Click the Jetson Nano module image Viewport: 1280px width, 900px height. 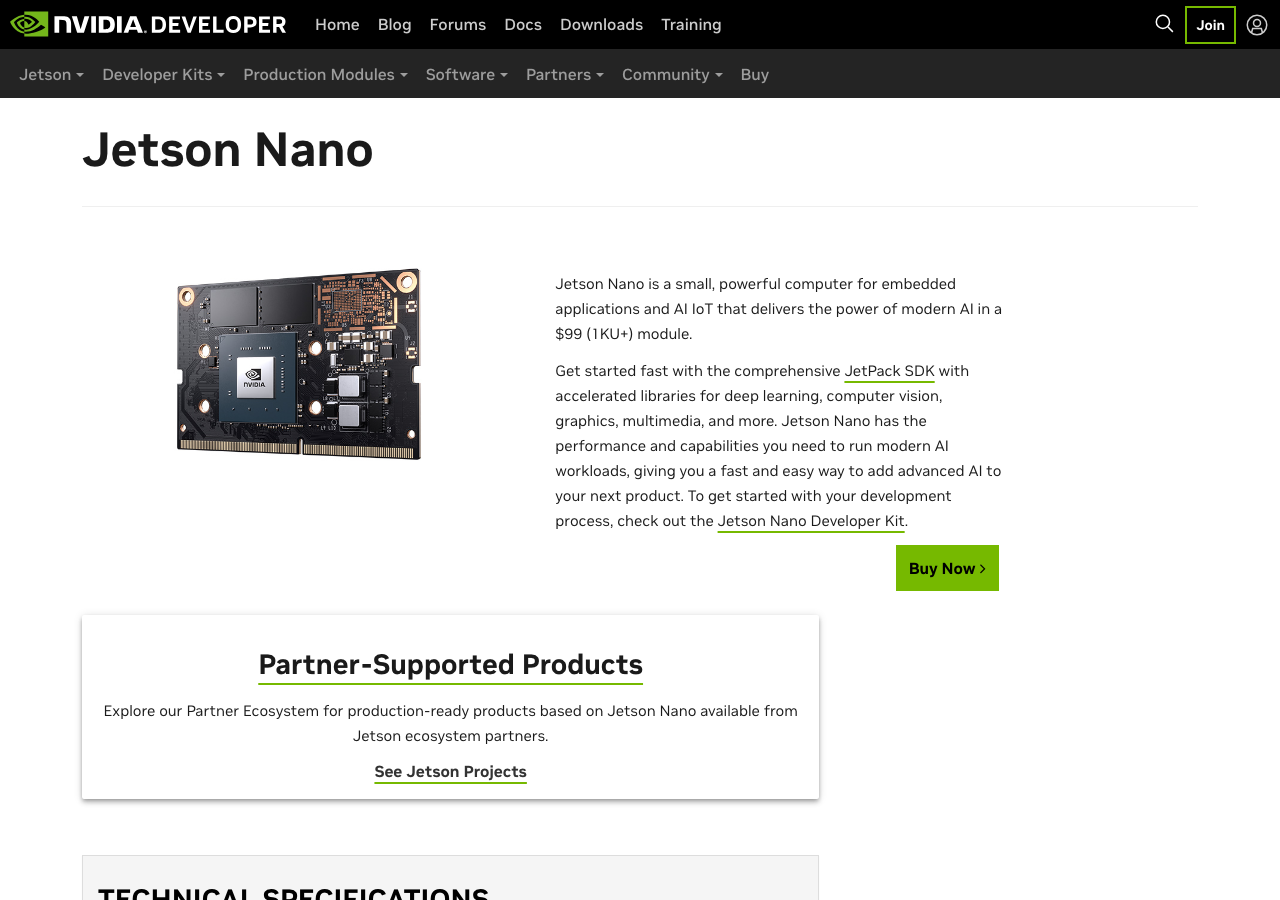(299, 364)
